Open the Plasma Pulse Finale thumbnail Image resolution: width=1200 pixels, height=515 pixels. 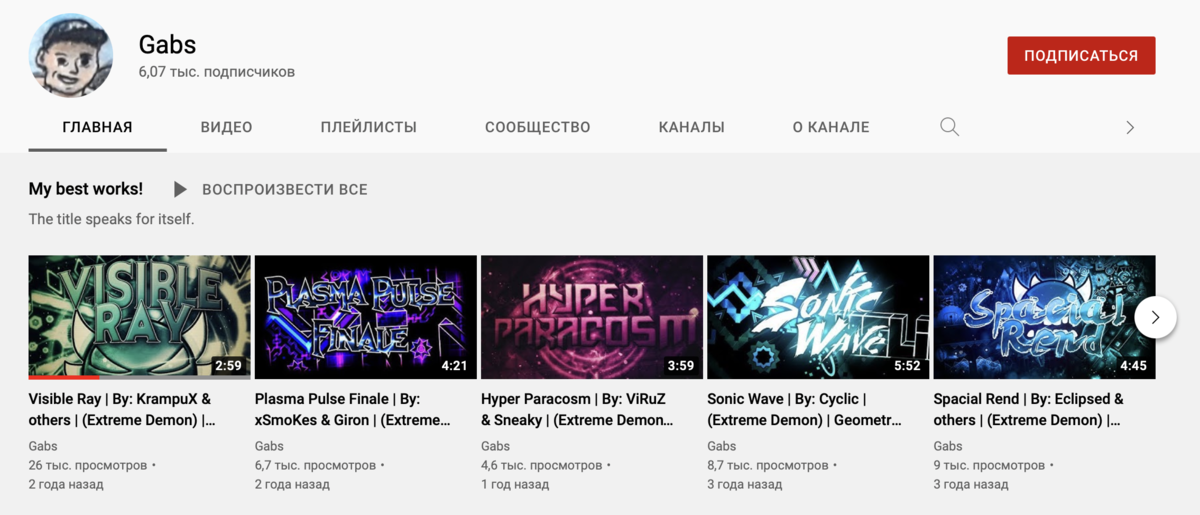click(x=365, y=317)
